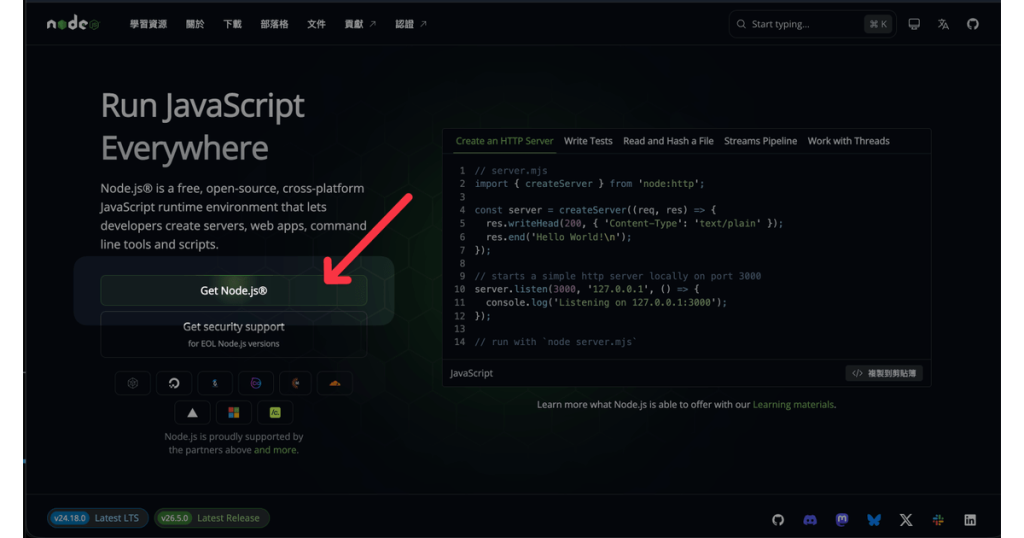Select the Create an HTTP Server tab

point(504,141)
